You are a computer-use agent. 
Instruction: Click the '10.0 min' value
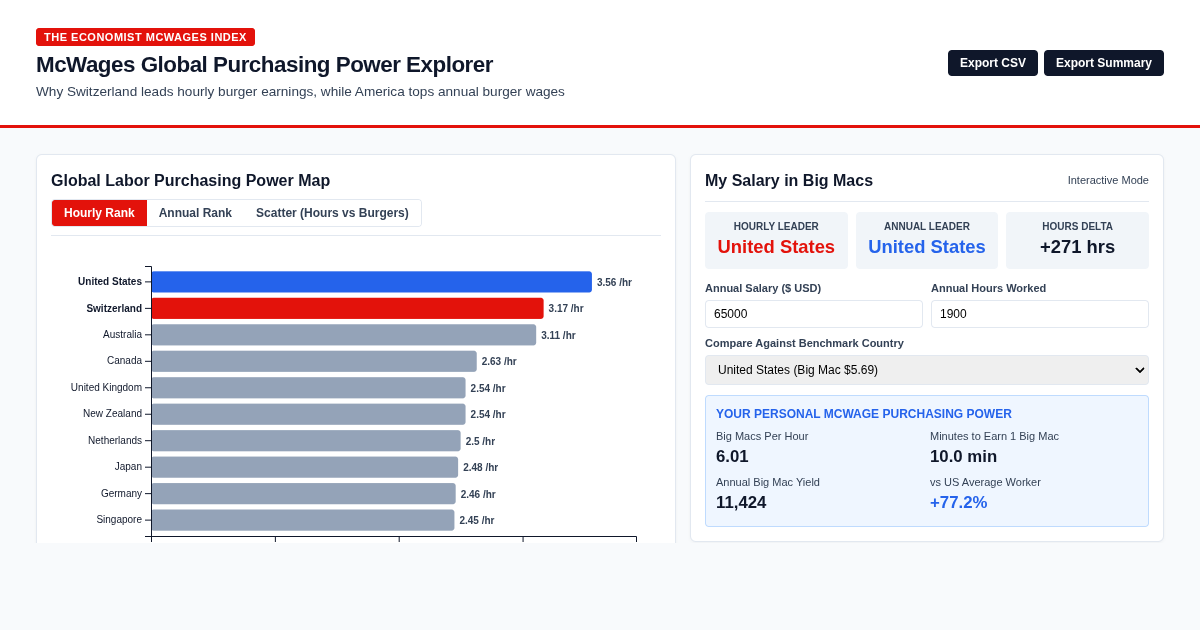pyautogui.click(x=963, y=457)
